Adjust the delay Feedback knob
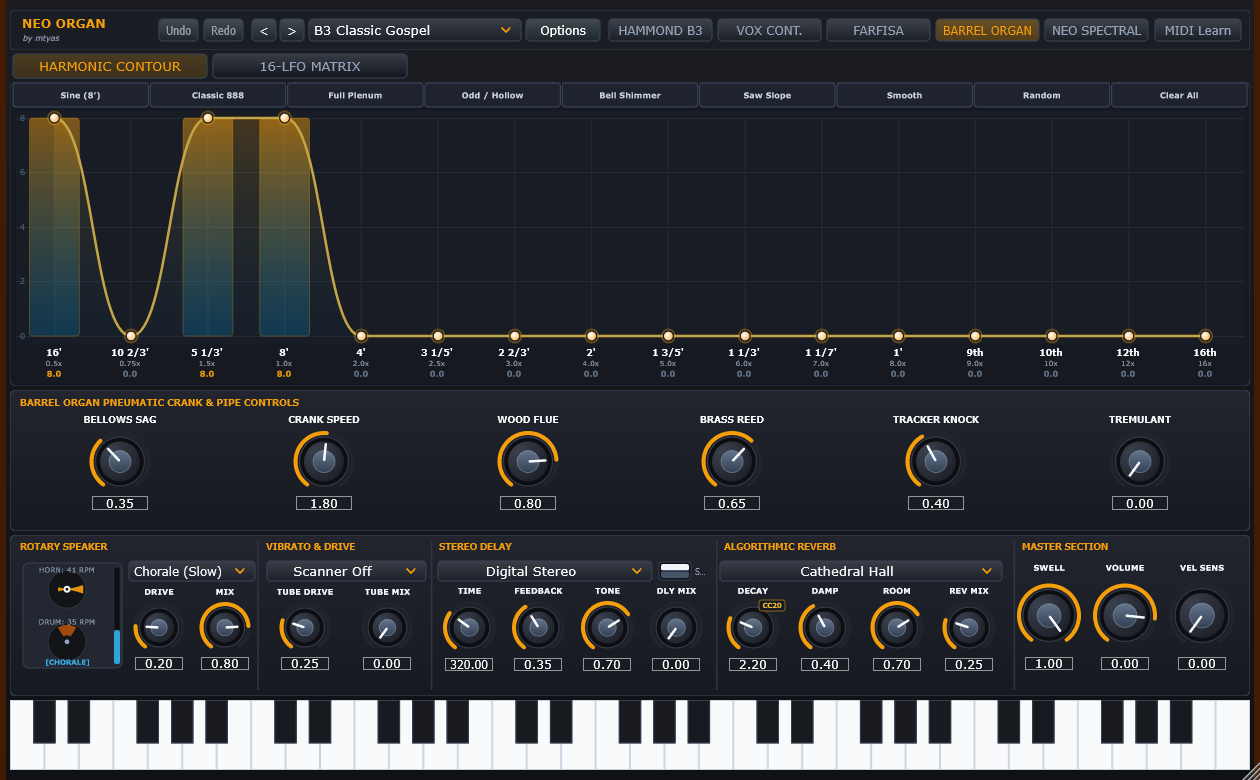 (x=538, y=628)
